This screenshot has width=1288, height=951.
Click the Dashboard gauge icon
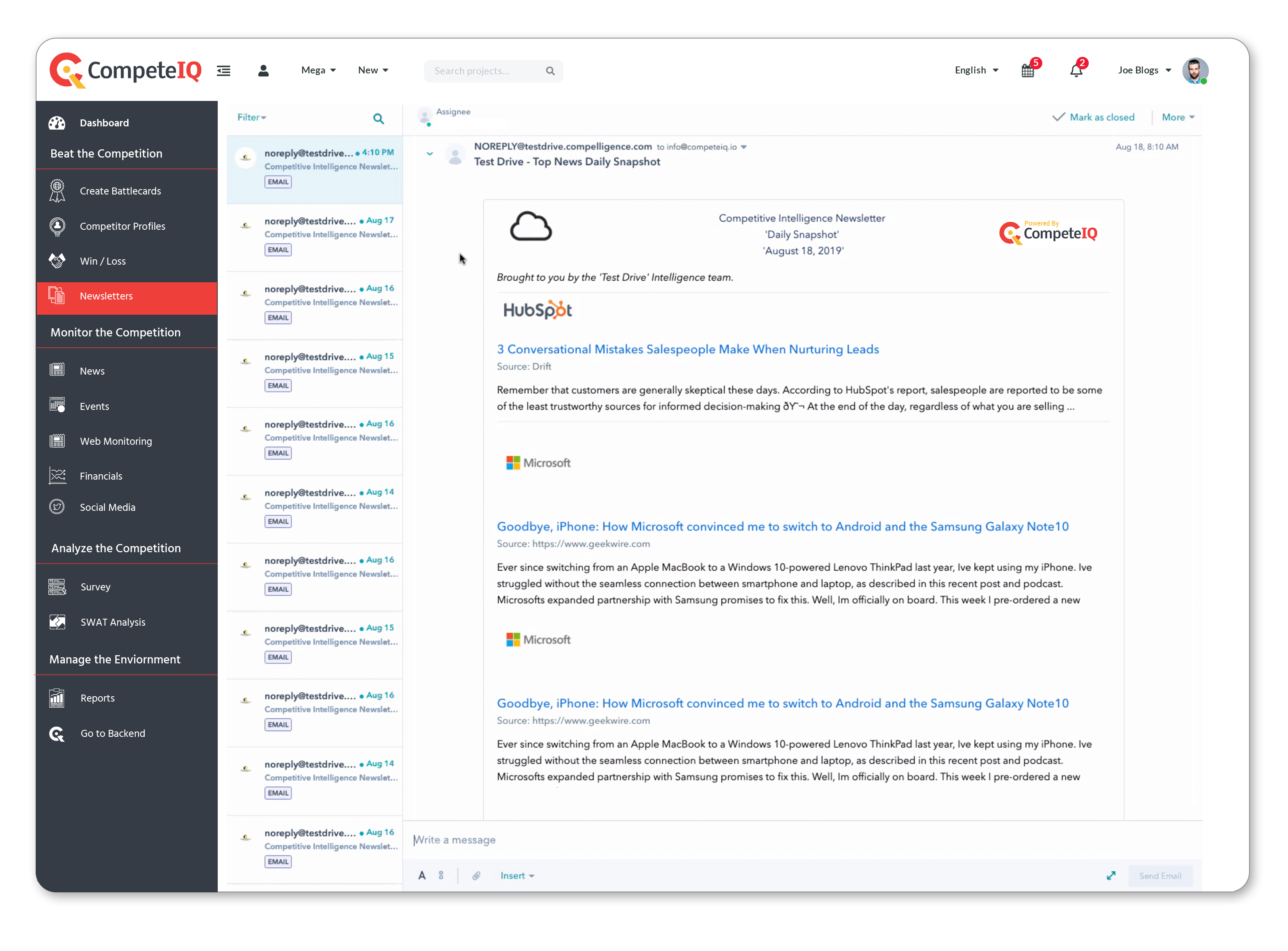pyautogui.click(x=56, y=123)
